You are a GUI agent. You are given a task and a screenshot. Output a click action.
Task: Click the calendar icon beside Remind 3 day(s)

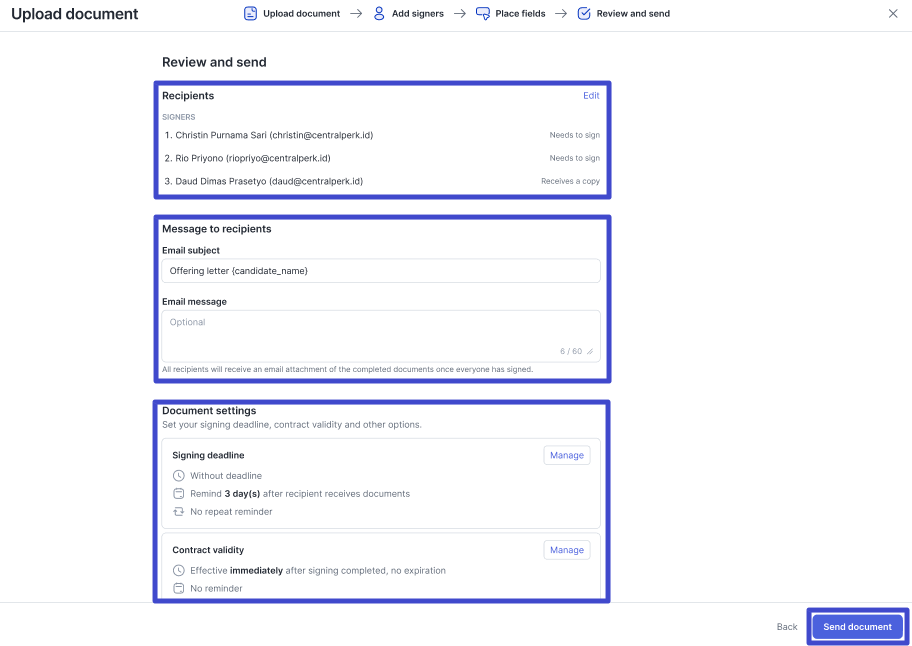pyautogui.click(x=179, y=494)
